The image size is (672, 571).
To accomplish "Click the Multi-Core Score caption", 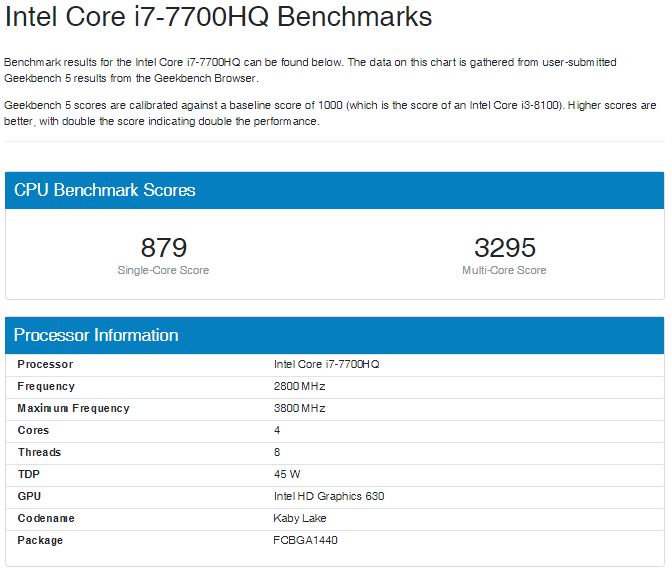I will tap(504, 270).
